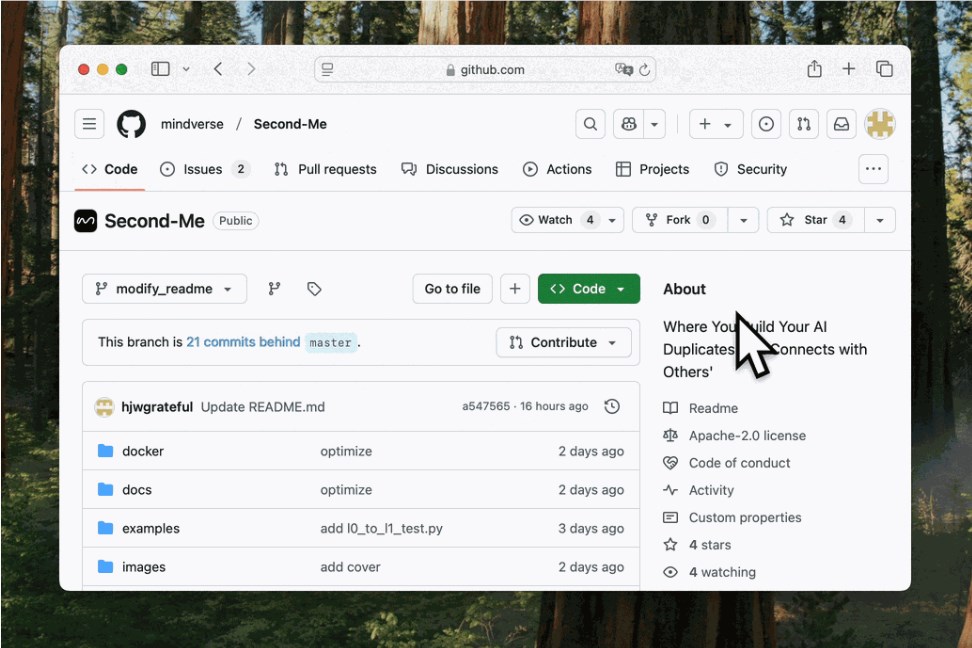Star the Second-Me repository
Viewport: 972px width, 648px height.
(x=816, y=220)
